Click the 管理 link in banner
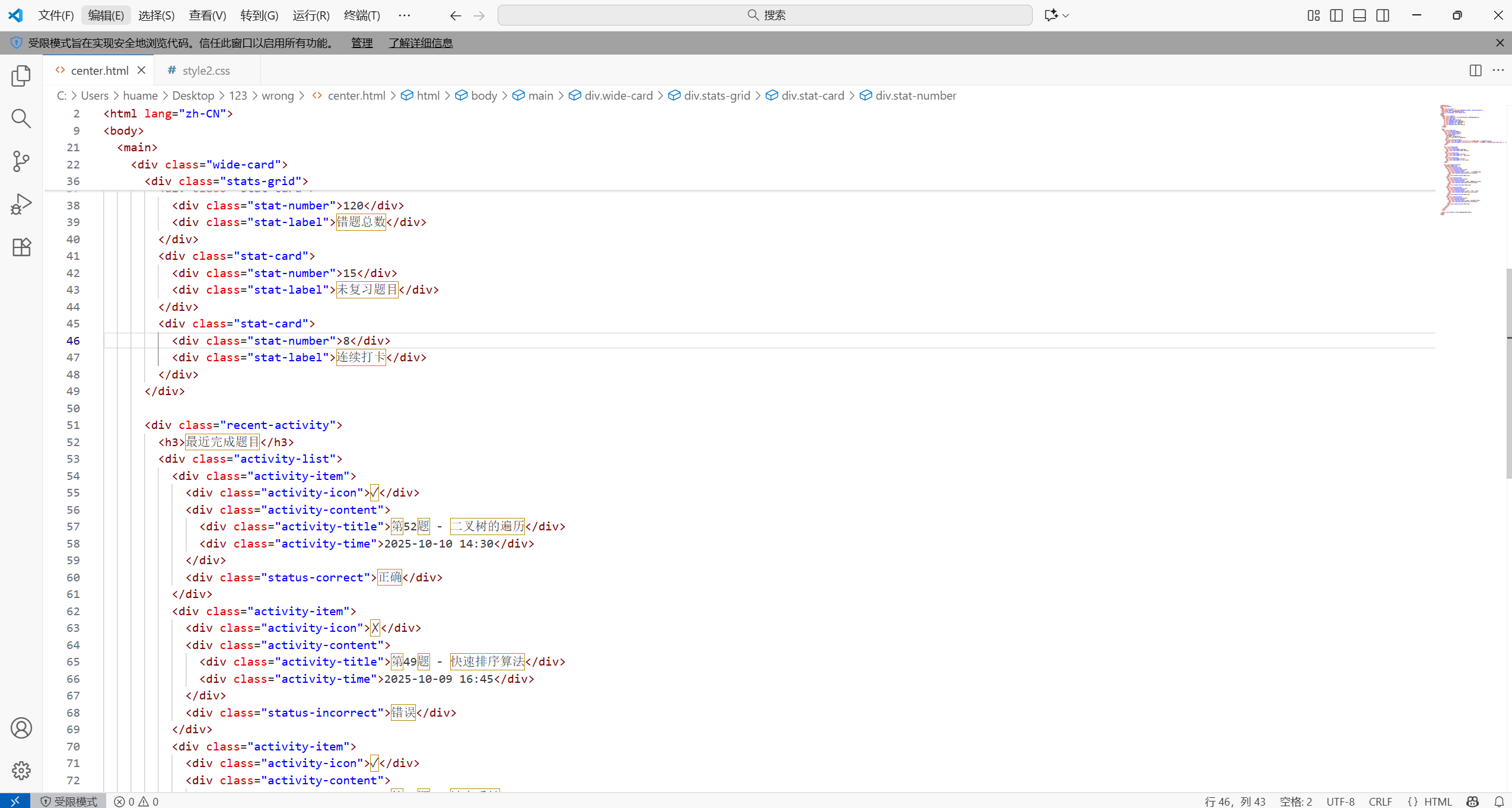Screen dimensions: 1512x808 362,43
